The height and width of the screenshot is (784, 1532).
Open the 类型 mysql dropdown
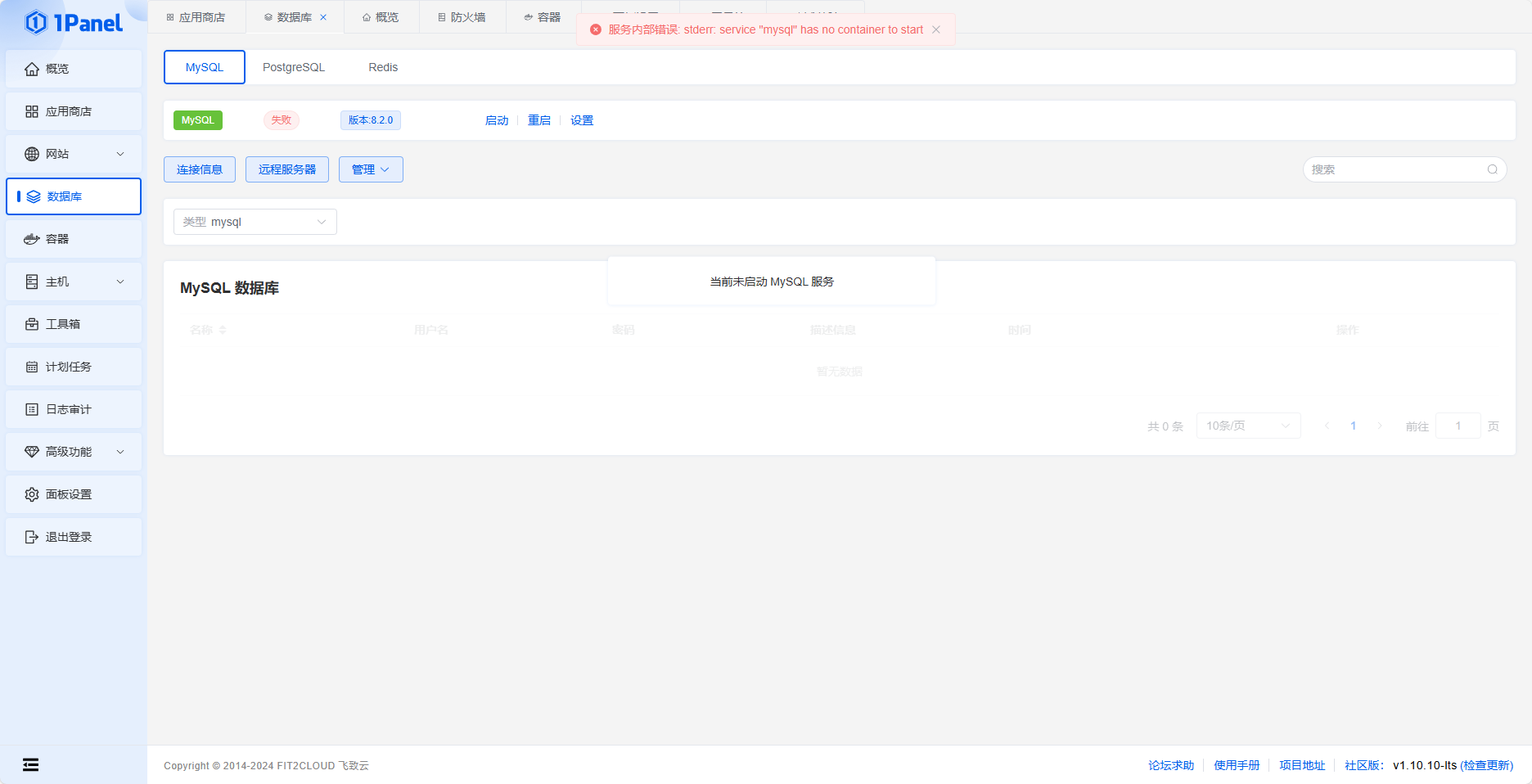(255, 222)
